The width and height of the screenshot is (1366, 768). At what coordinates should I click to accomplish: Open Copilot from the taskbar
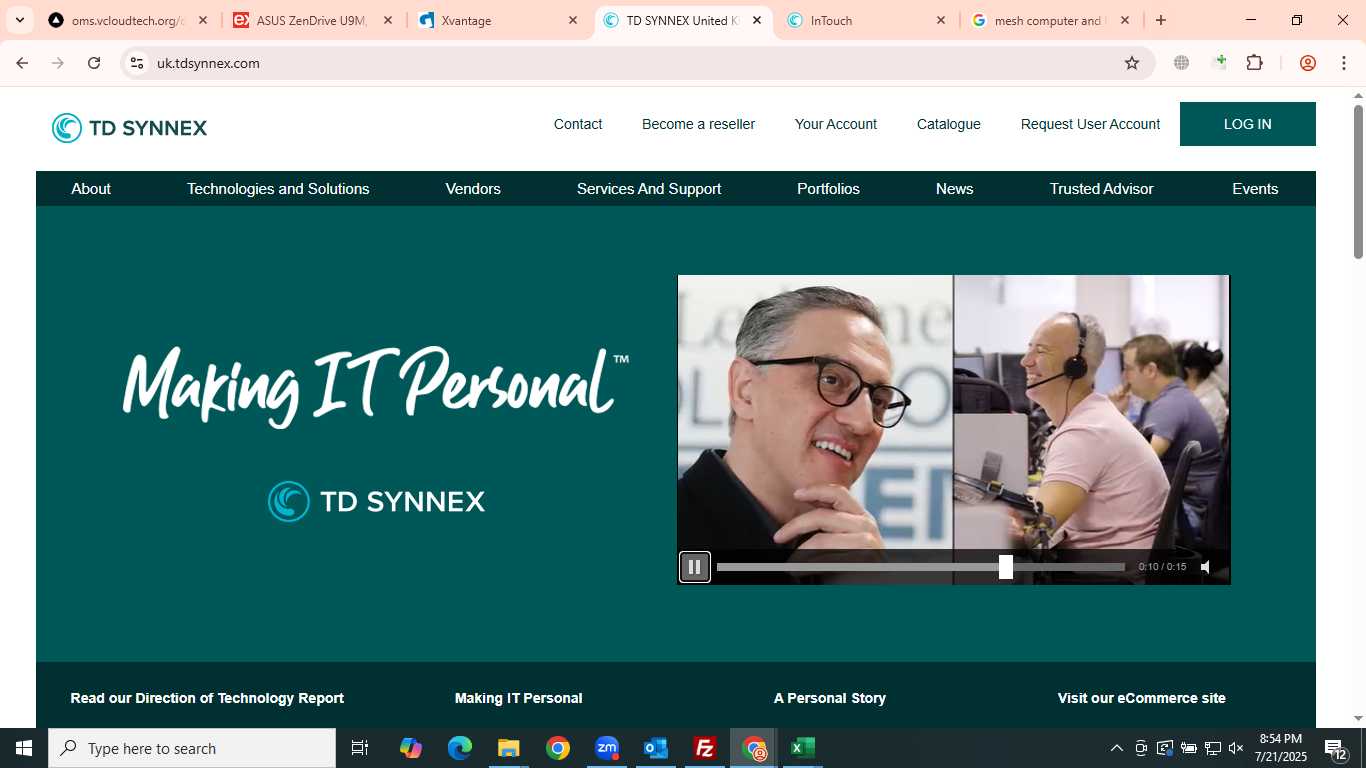411,748
